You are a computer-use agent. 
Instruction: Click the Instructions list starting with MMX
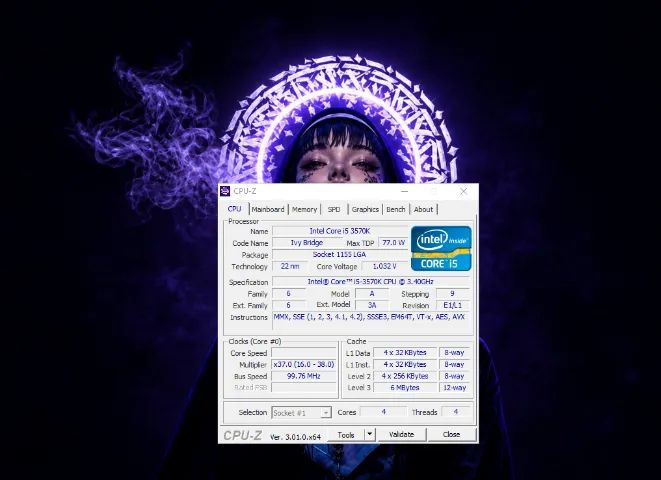pyautogui.click(x=371, y=322)
